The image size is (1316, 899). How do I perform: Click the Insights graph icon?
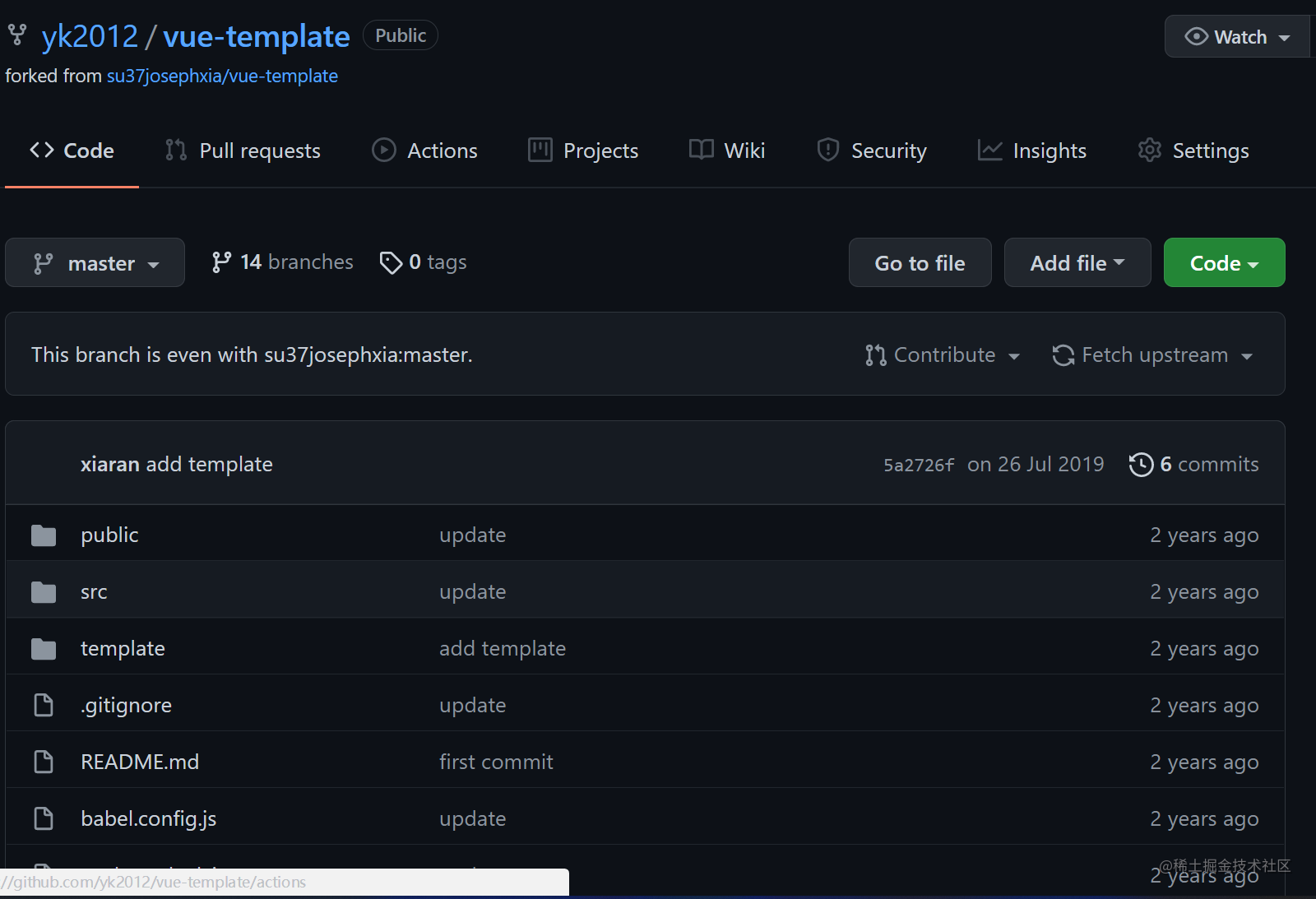[x=989, y=150]
